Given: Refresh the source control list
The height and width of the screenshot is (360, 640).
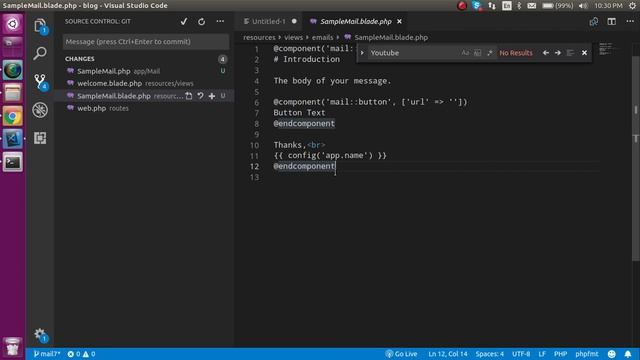Looking at the screenshot, I should tap(202, 22).
